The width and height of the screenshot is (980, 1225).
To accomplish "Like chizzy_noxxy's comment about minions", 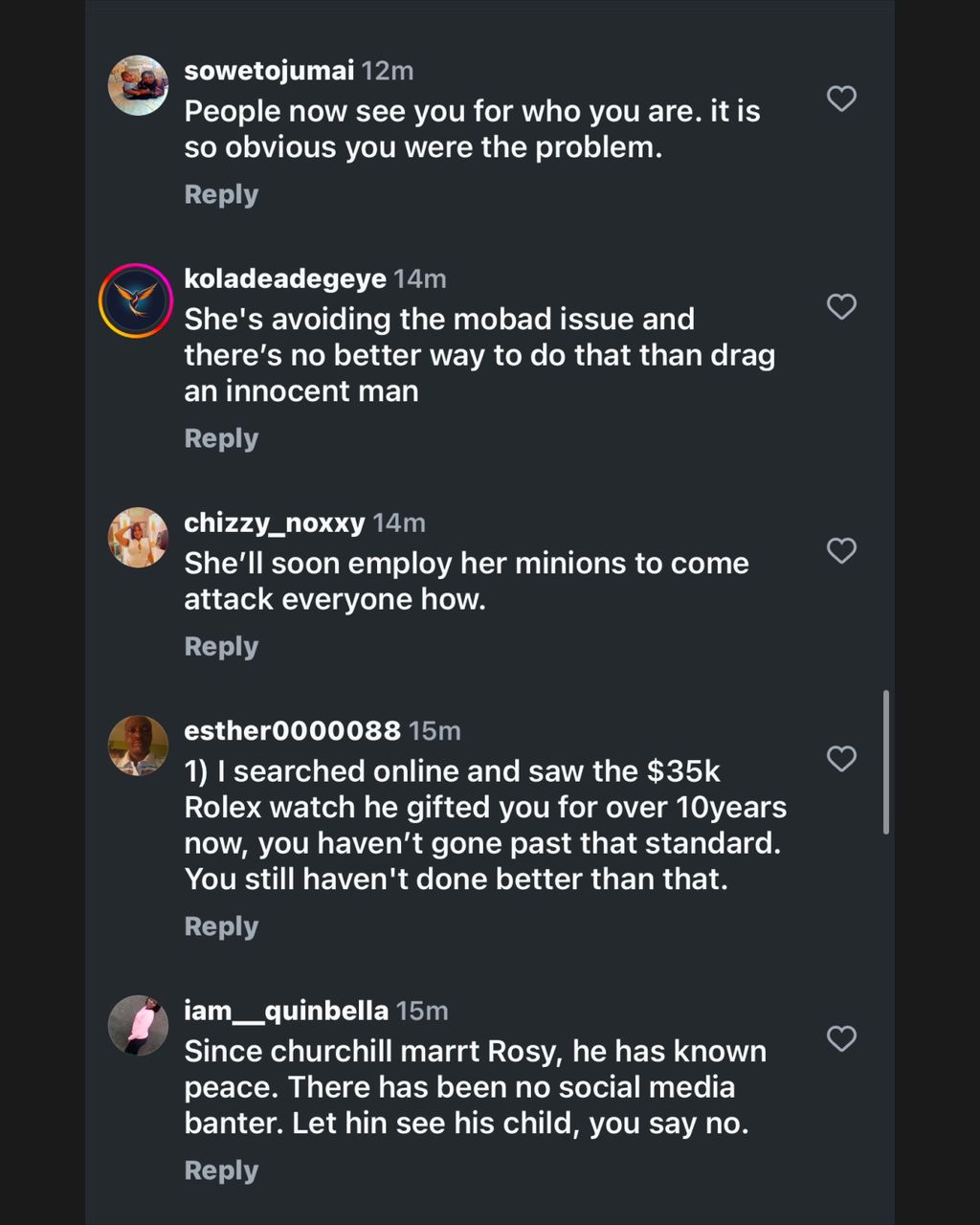I will [841, 550].
